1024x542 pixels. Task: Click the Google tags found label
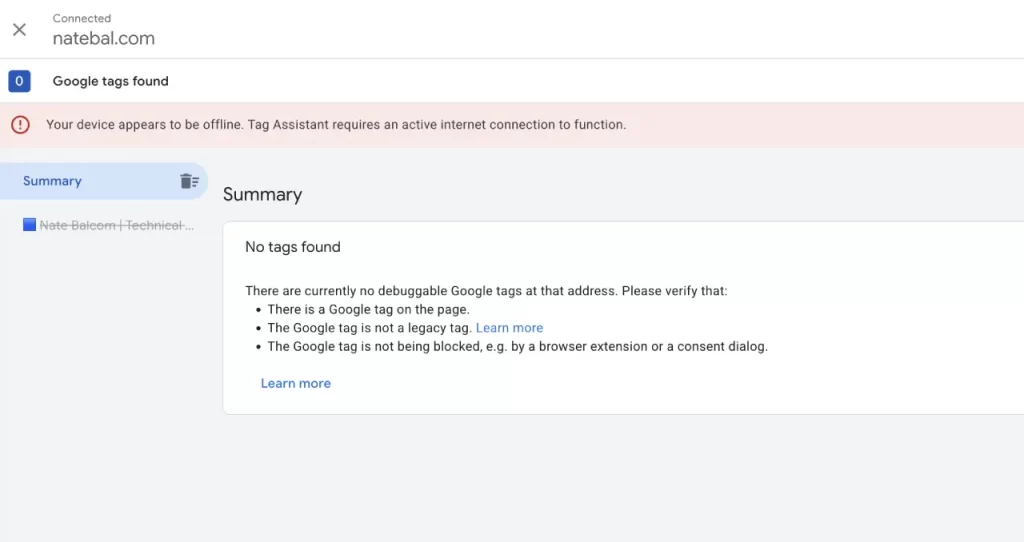110,81
